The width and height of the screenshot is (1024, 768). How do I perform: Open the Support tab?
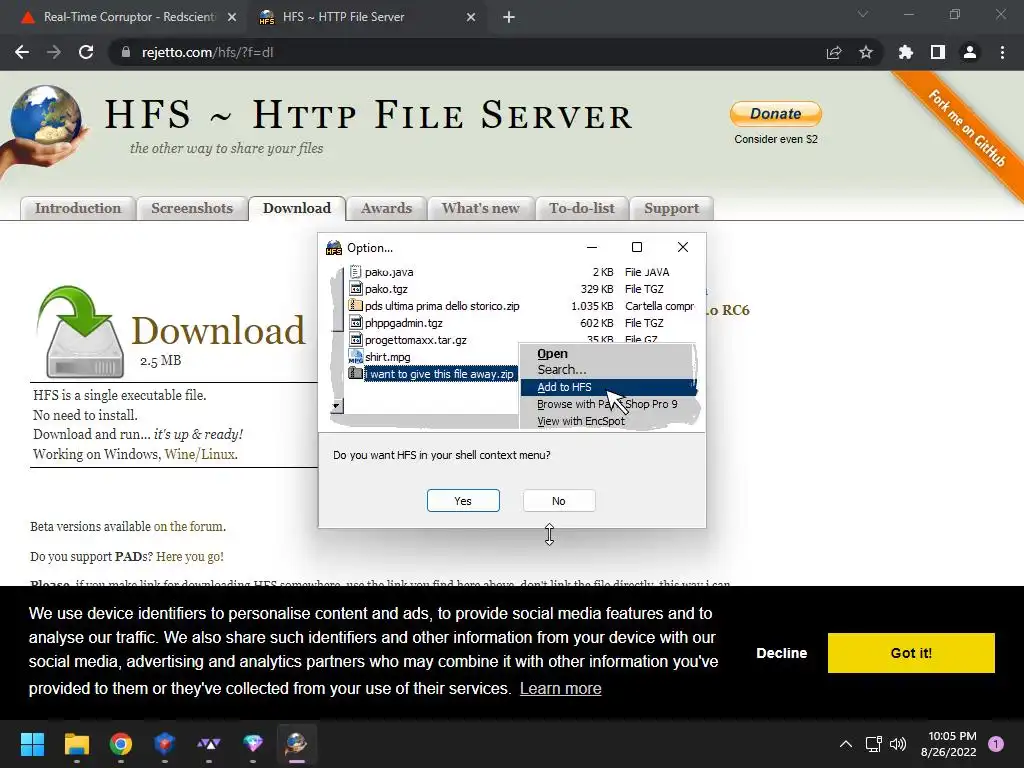click(x=671, y=208)
